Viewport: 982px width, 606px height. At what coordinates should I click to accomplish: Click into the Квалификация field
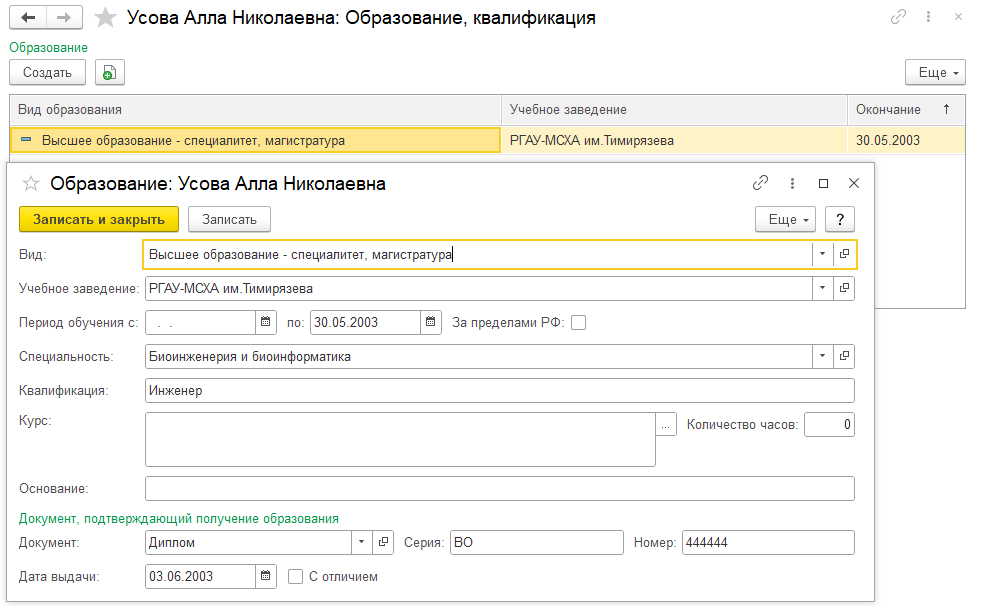[500, 391]
